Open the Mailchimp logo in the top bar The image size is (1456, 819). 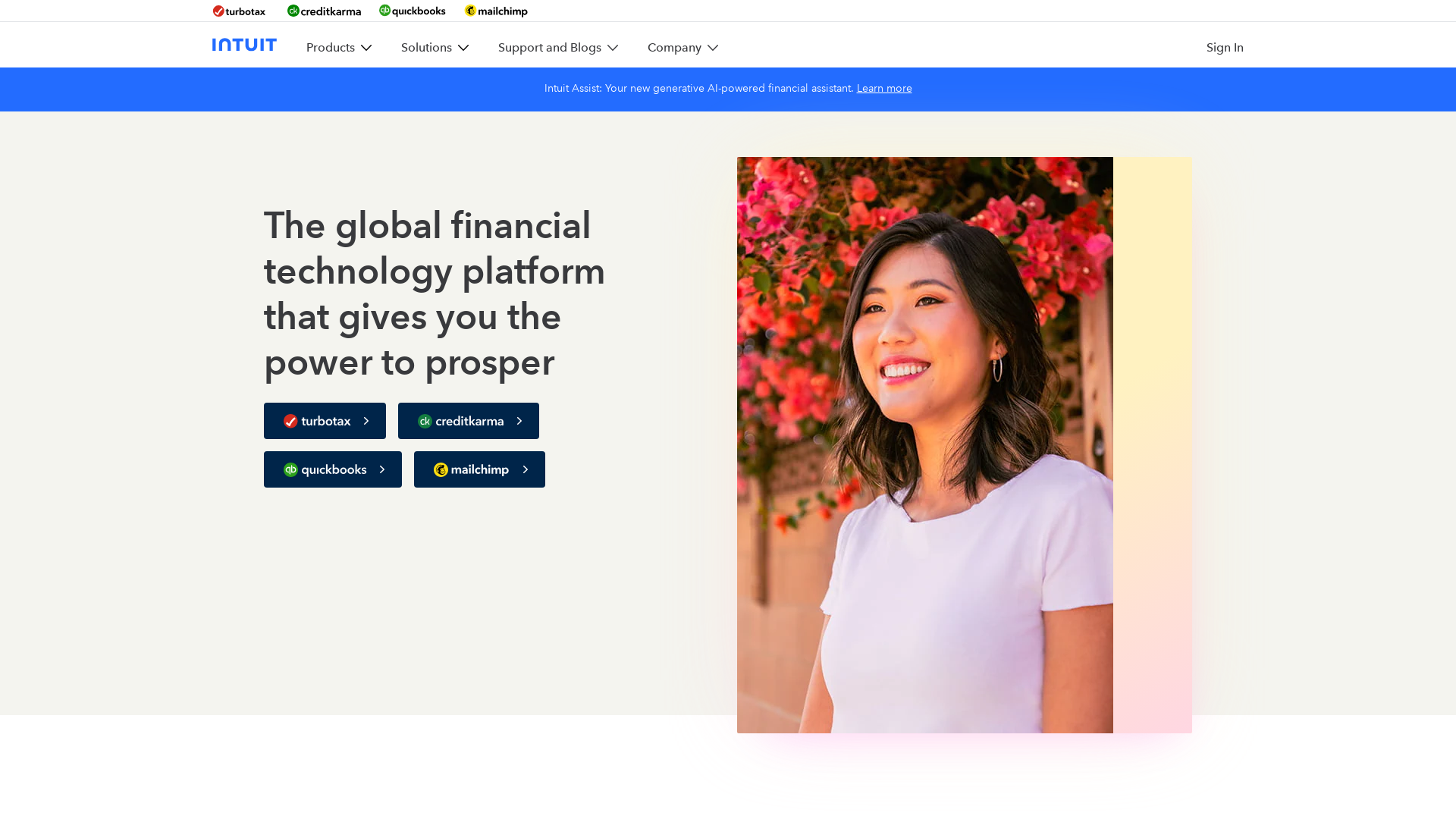coord(496,11)
